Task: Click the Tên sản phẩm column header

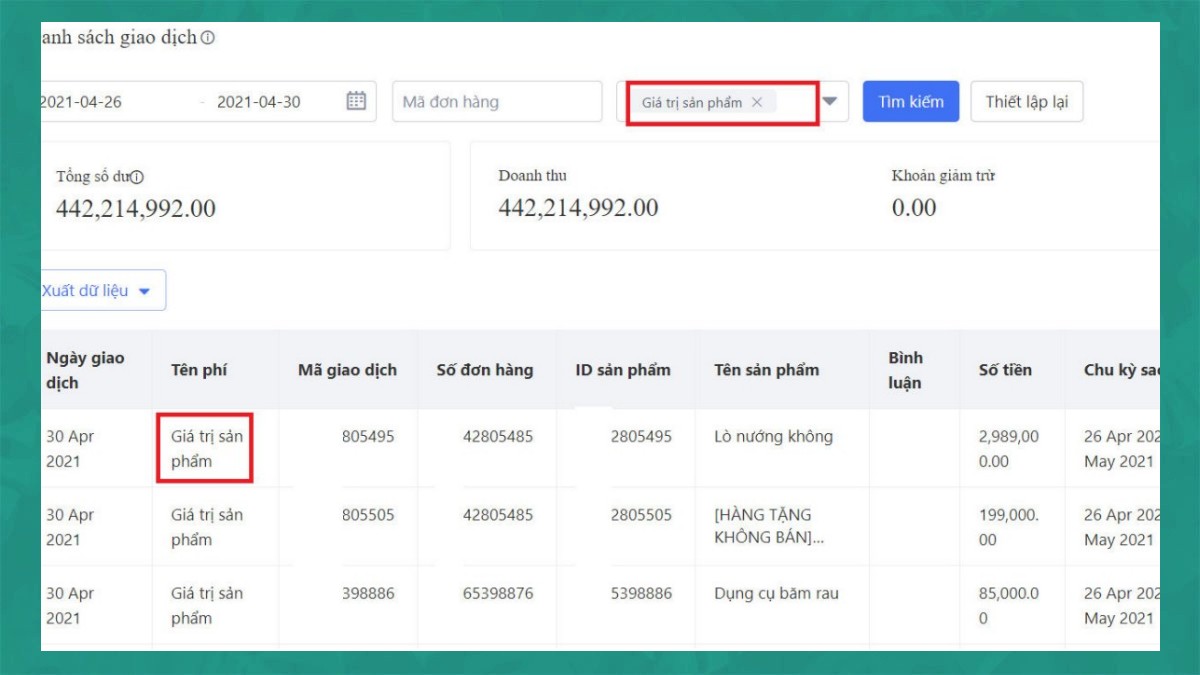Action: pos(766,370)
